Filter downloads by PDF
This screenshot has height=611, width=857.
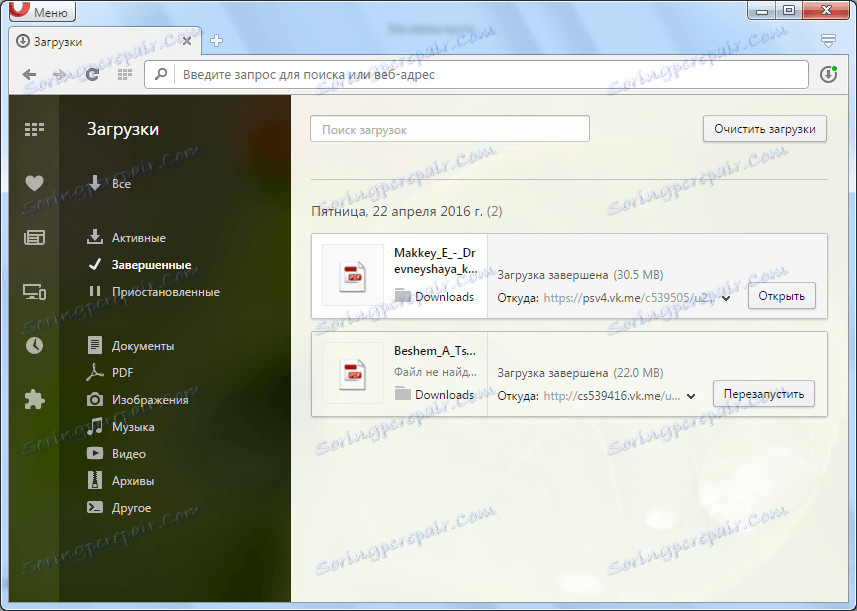(110, 372)
